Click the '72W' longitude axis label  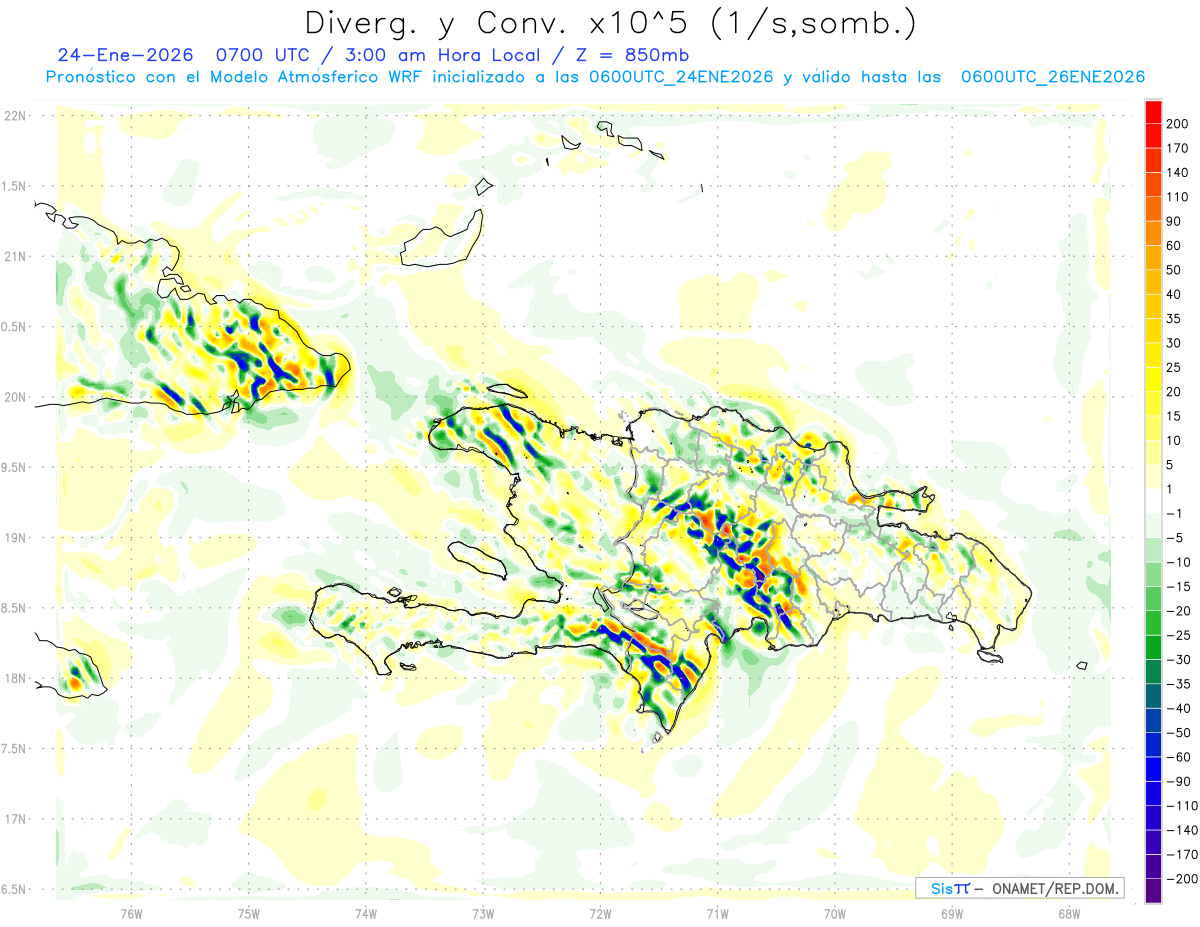[600, 914]
